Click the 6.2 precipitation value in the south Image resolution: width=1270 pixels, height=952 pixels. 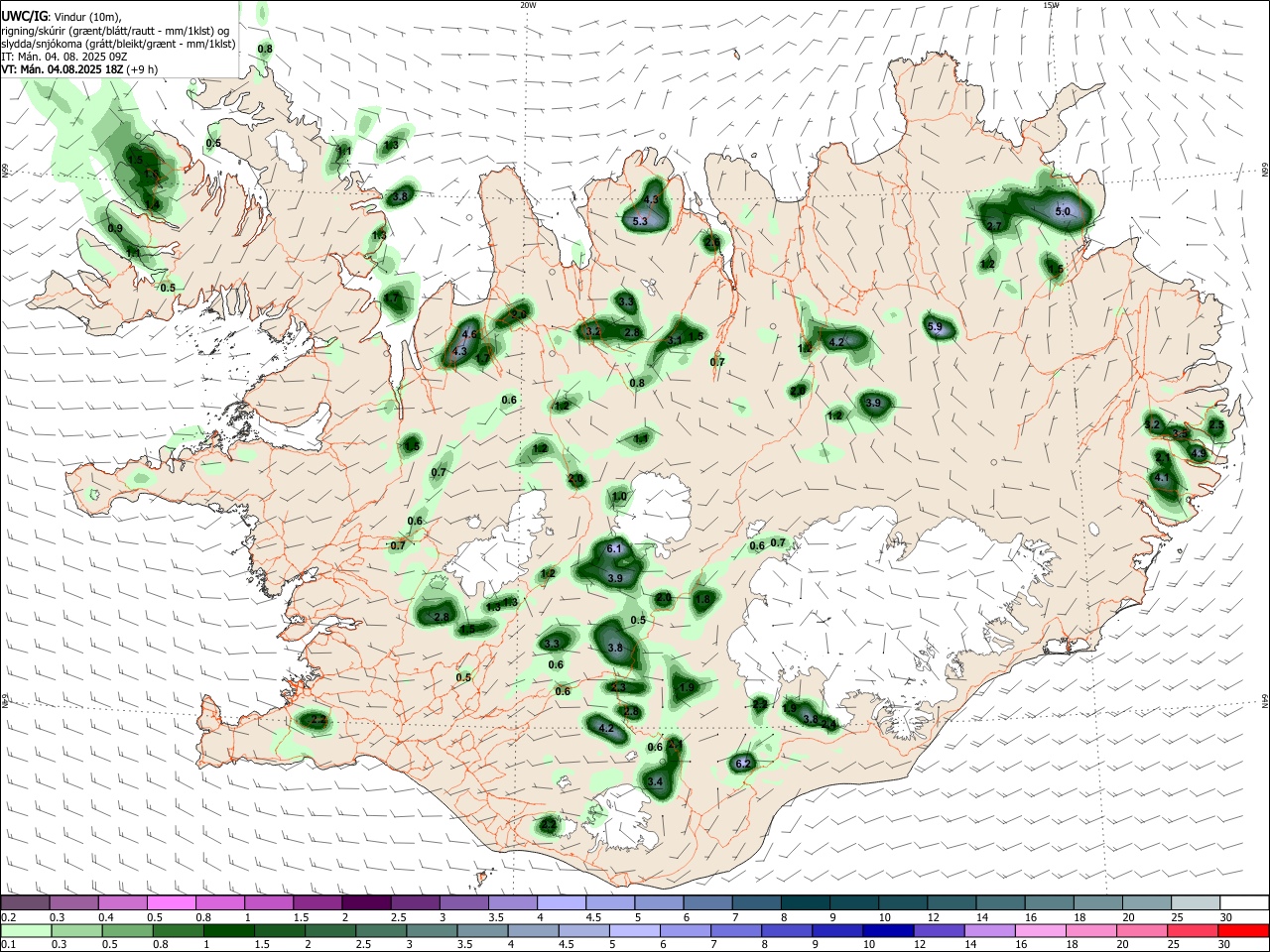point(743,763)
